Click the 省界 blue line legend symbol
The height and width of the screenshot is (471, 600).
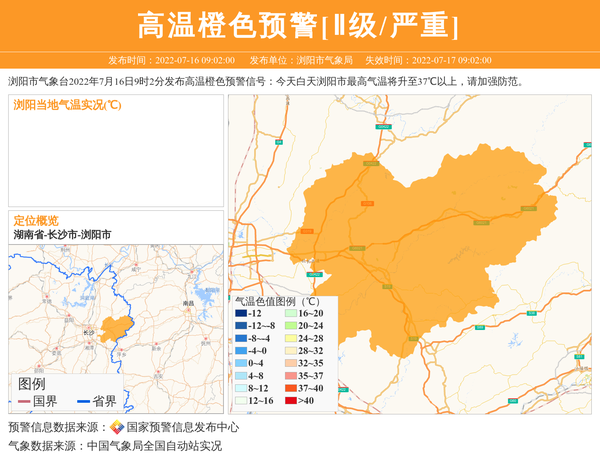[x=82, y=402]
